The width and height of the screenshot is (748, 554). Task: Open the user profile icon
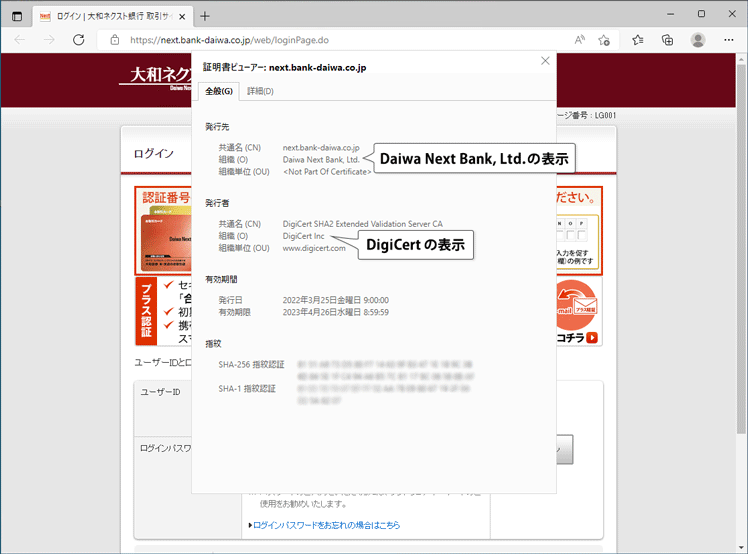698,40
